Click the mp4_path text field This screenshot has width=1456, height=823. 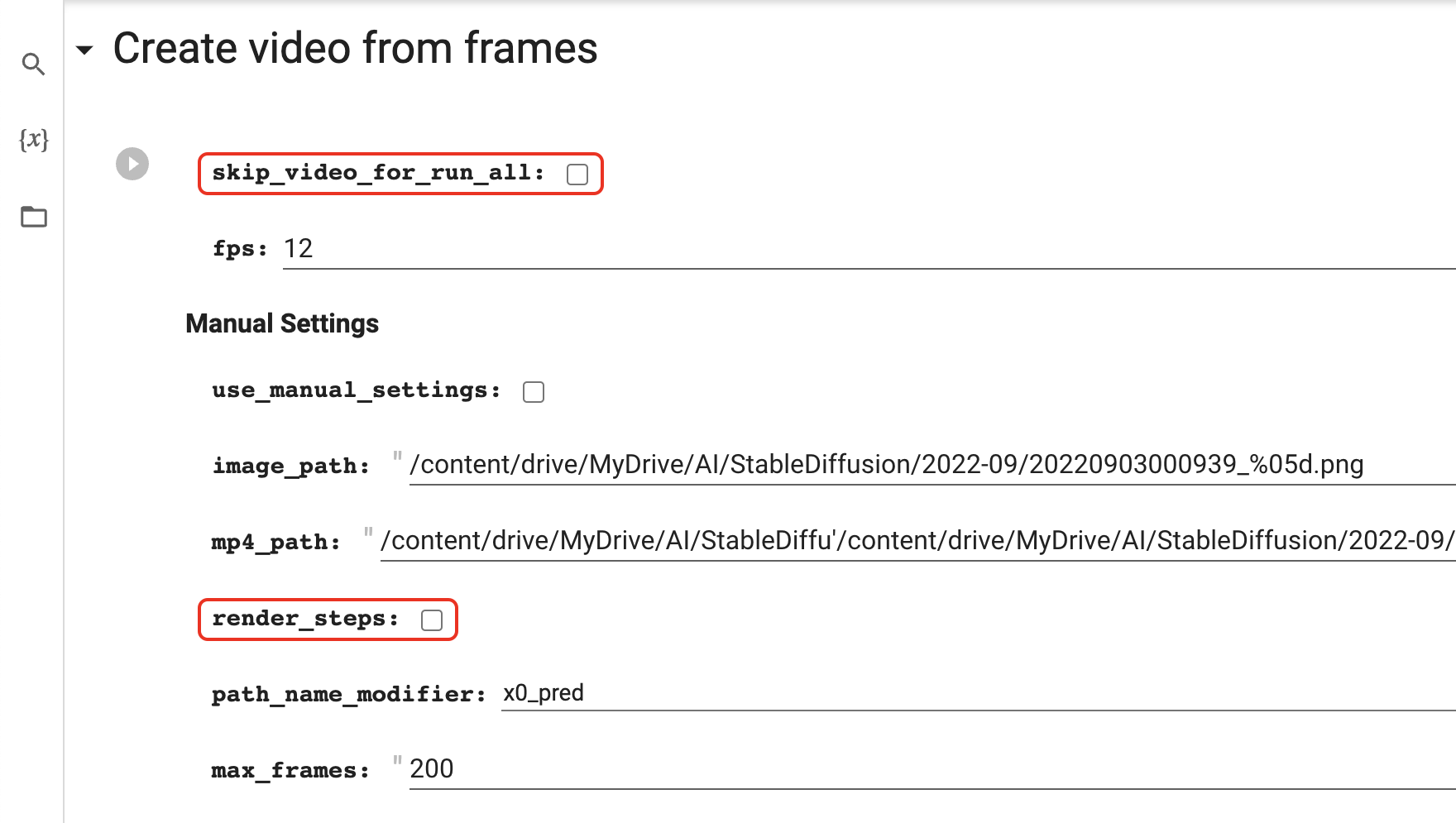tap(918, 541)
